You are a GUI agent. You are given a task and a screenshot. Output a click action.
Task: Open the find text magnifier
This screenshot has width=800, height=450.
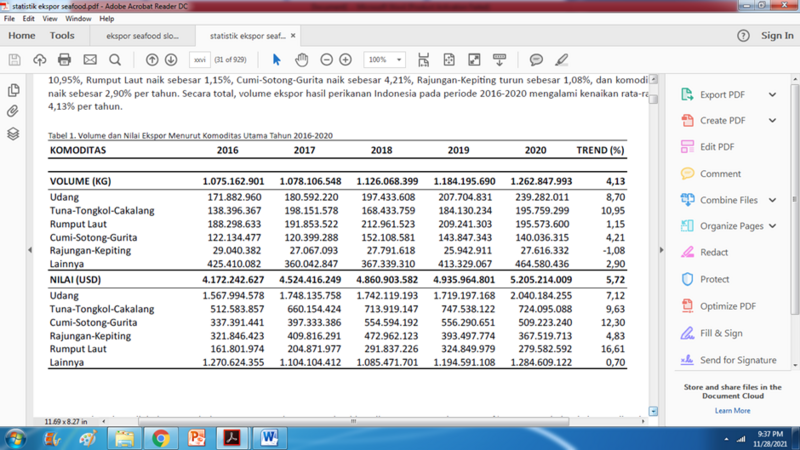coord(115,60)
